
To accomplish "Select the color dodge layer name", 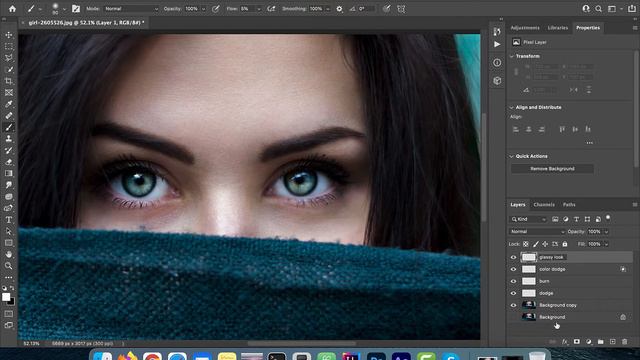I will coord(552,269).
